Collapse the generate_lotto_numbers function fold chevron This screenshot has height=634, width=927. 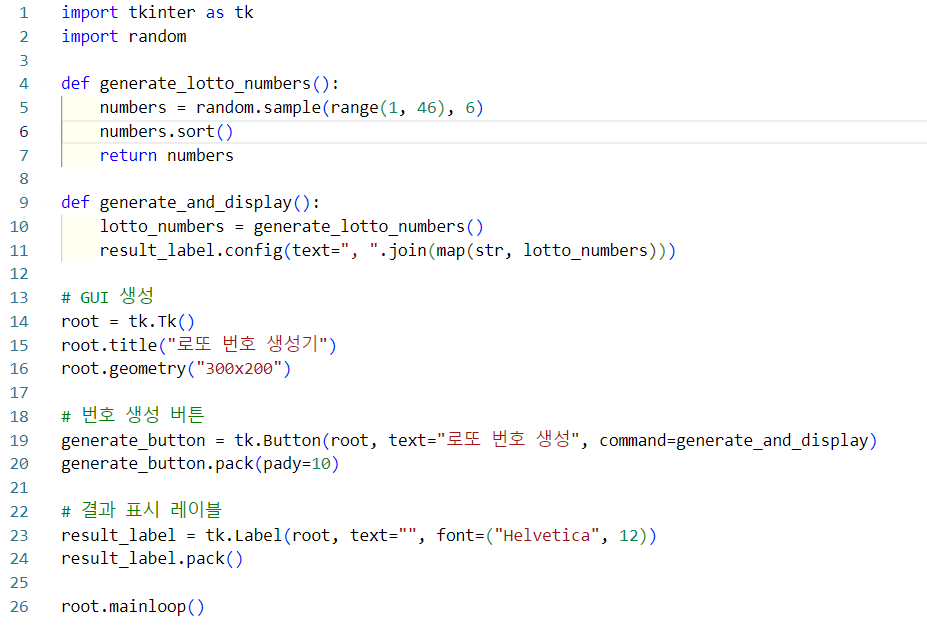(47, 84)
